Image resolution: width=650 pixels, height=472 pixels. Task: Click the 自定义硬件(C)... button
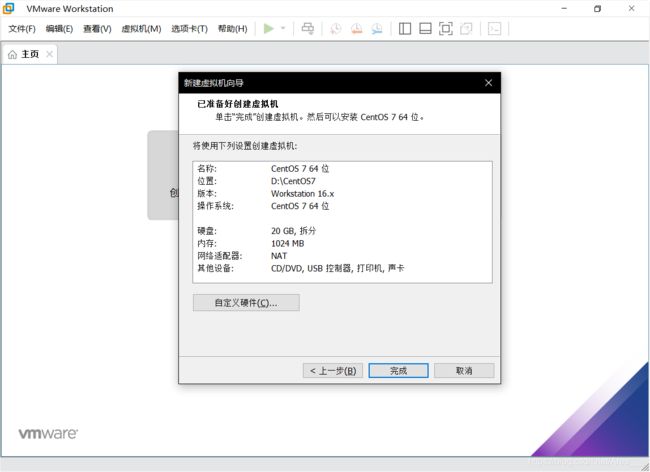pyautogui.click(x=246, y=303)
